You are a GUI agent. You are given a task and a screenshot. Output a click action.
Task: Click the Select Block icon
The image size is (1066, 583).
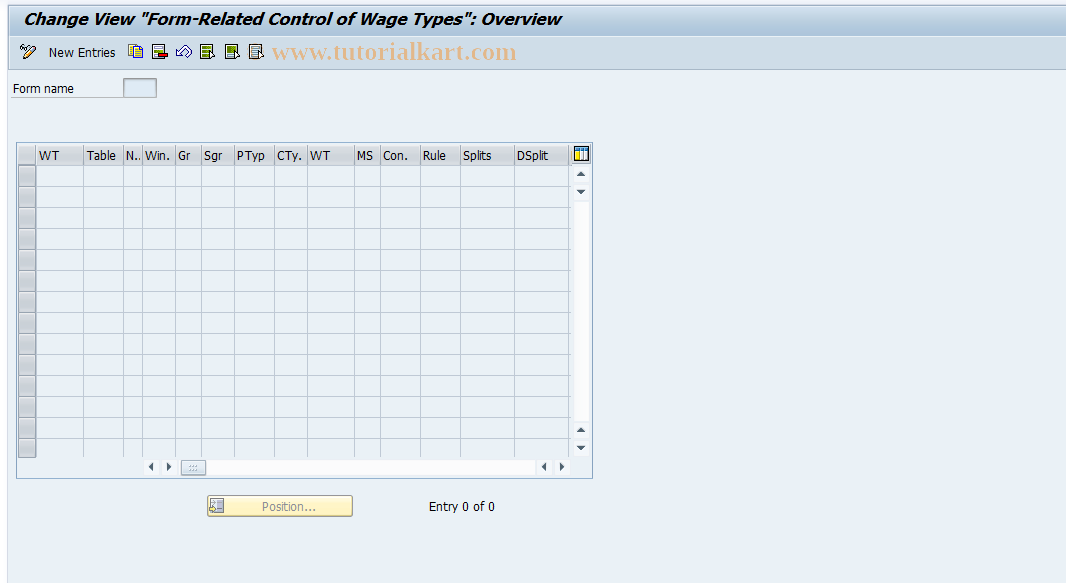click(x=232, y=52)
